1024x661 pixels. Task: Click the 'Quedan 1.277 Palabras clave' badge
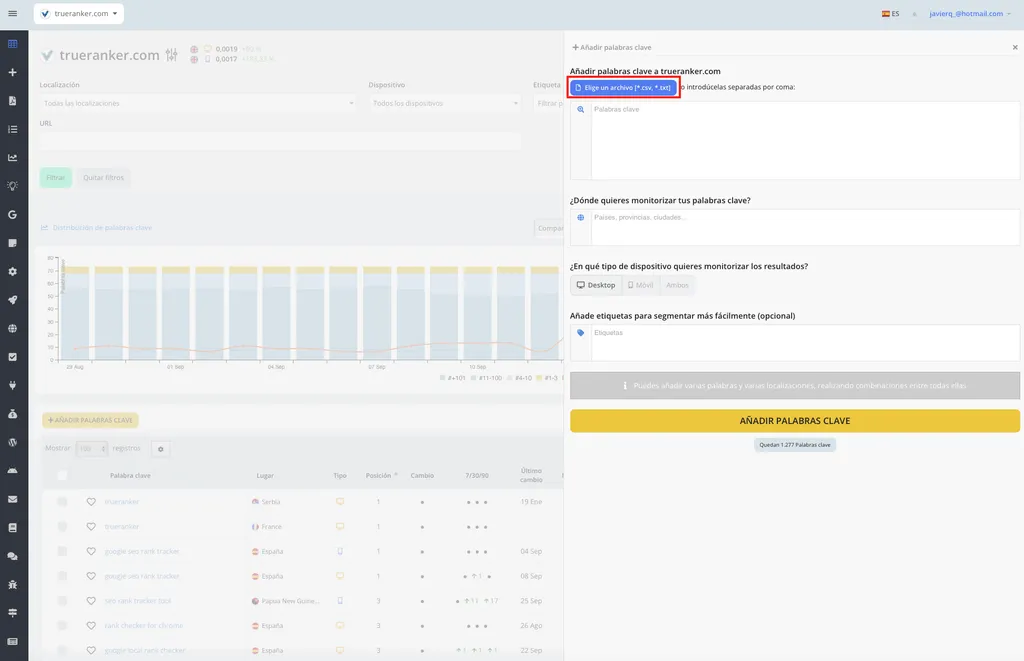click(x=795, y=445)
